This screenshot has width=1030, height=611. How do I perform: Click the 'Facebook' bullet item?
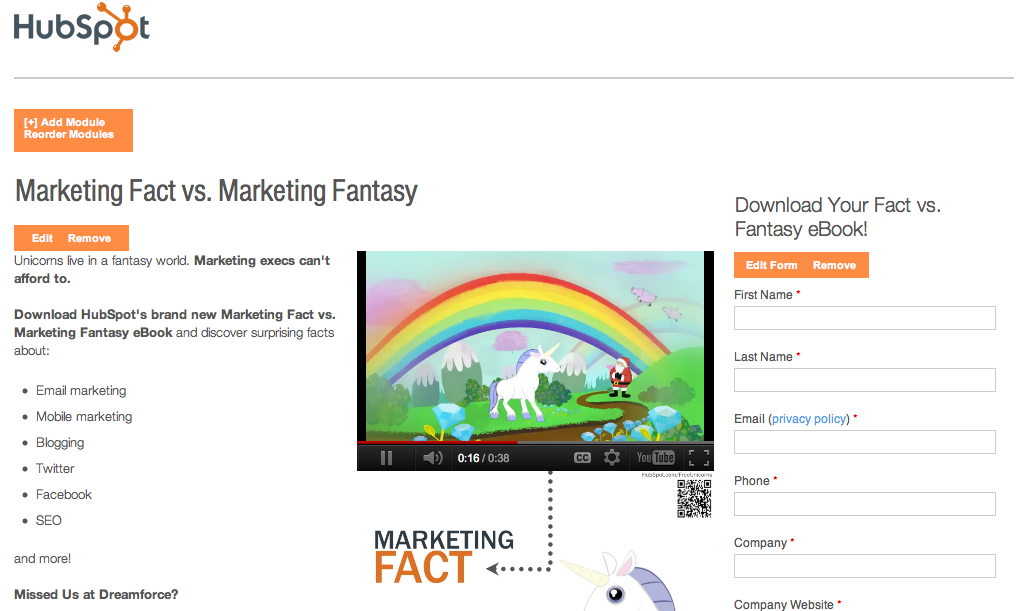tap(64, 495)
